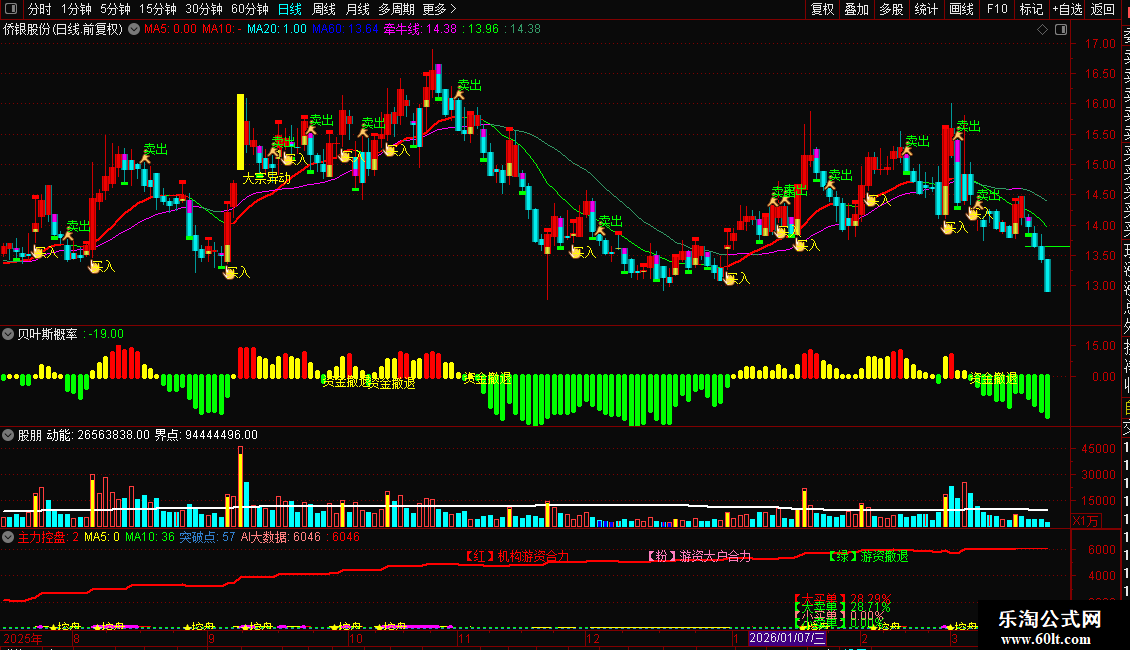Click the 牵牛线: 14.38 indicator value
The width and height of the screenshot is (1130, 650).
tap(420, 29)
